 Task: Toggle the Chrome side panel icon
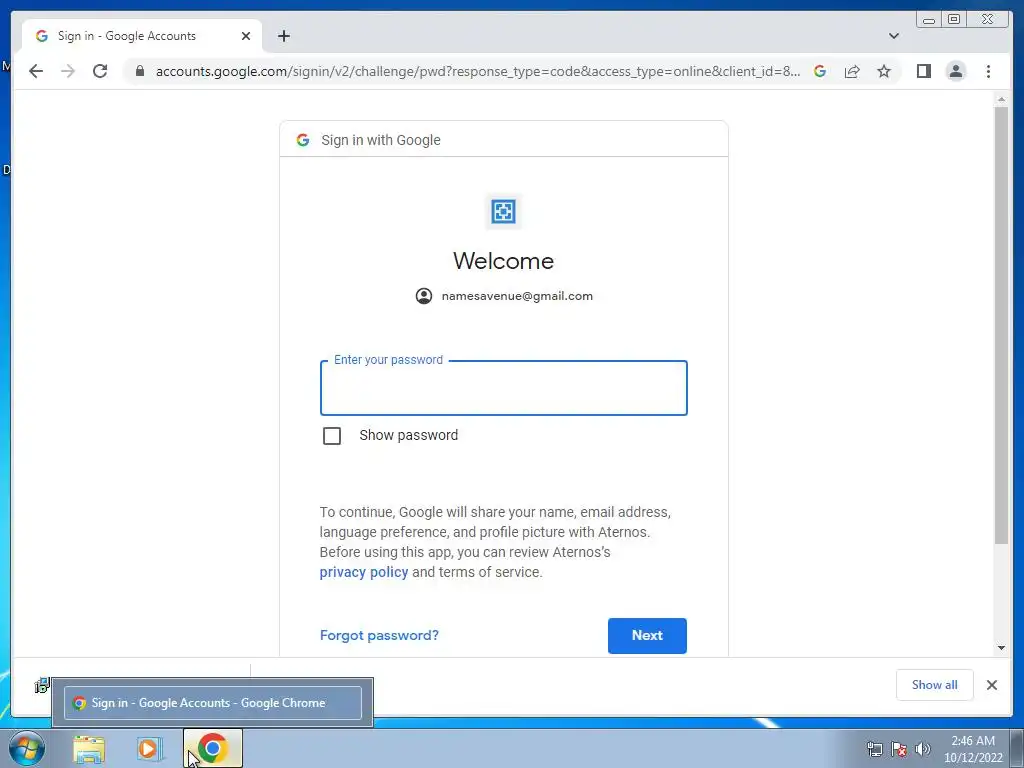923,71
